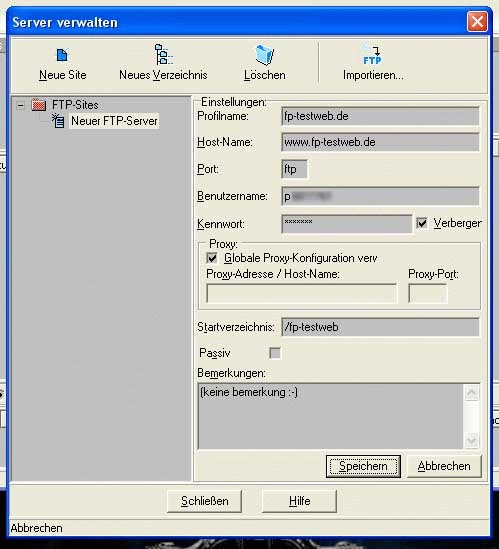Open Hilfe at dialog bottom
Screen dimensions: 499x549
pos(299,501)
